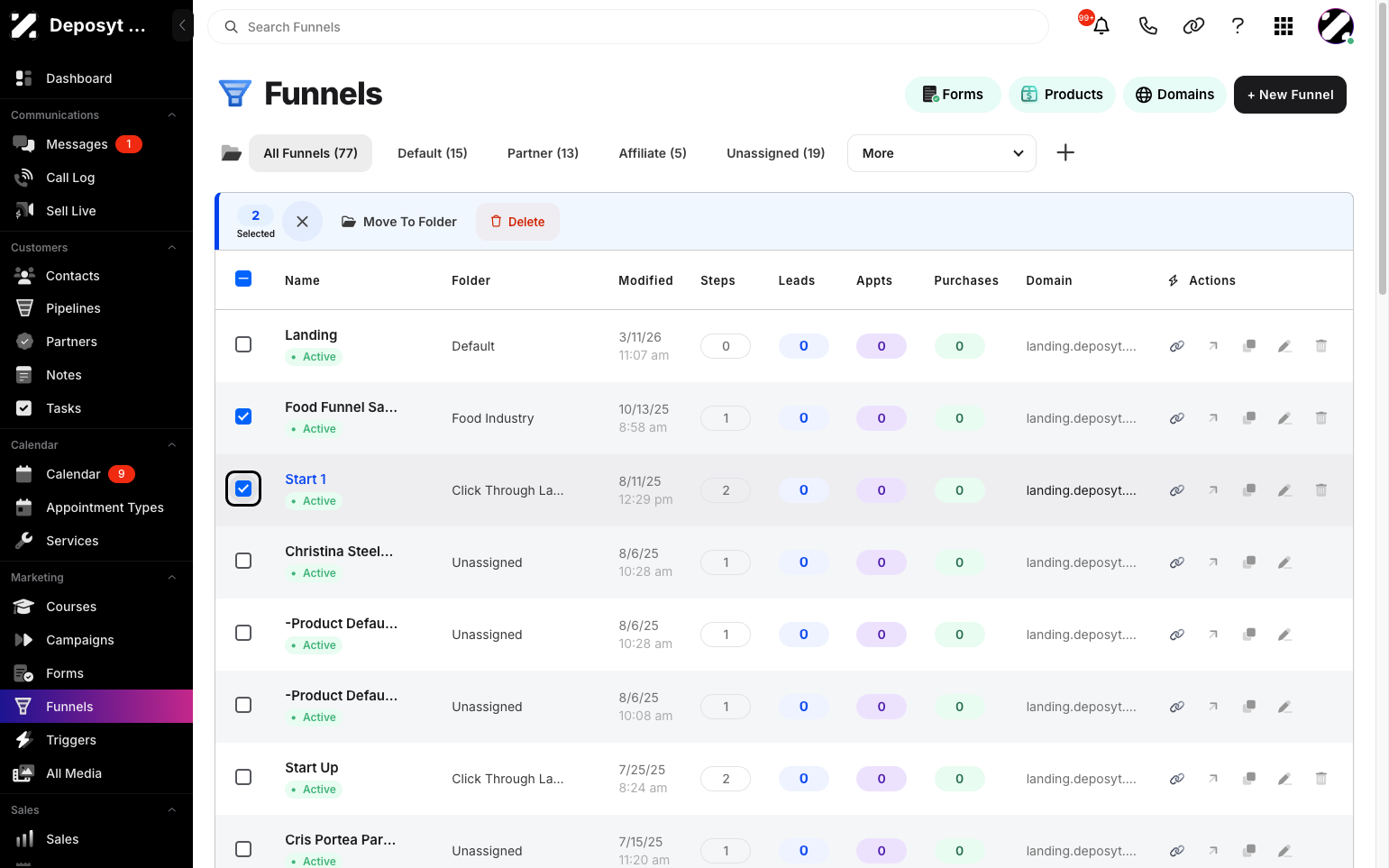This screenshot has width=1389, height=868.
Task: Switch to Default (15) folder tab
Action: [433, 153]
